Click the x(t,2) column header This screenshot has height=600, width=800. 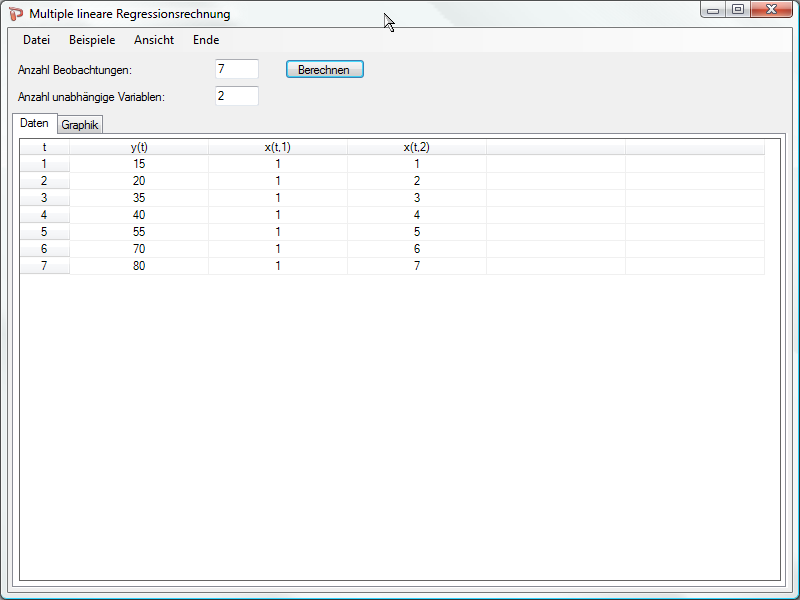point(416,147)
